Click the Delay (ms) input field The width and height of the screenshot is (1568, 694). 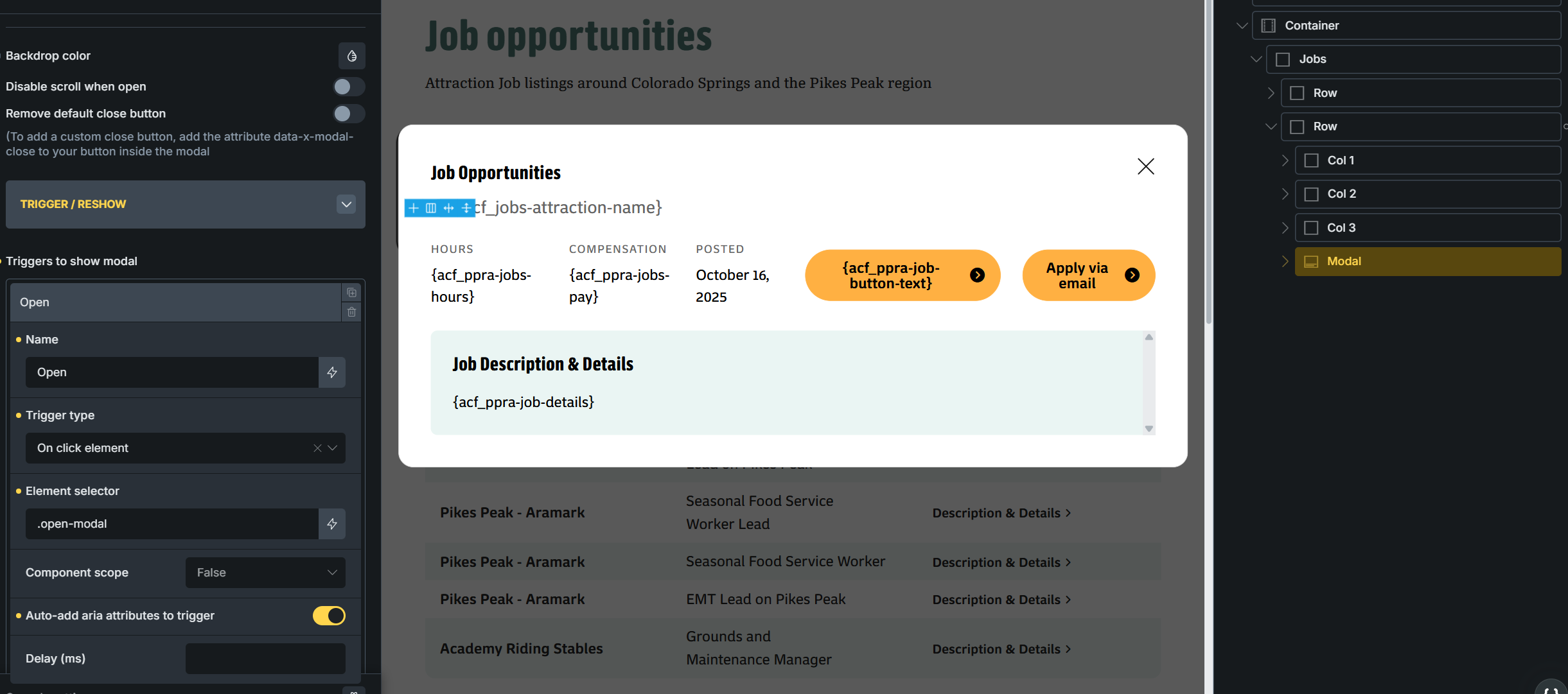[x=265, y=659]
